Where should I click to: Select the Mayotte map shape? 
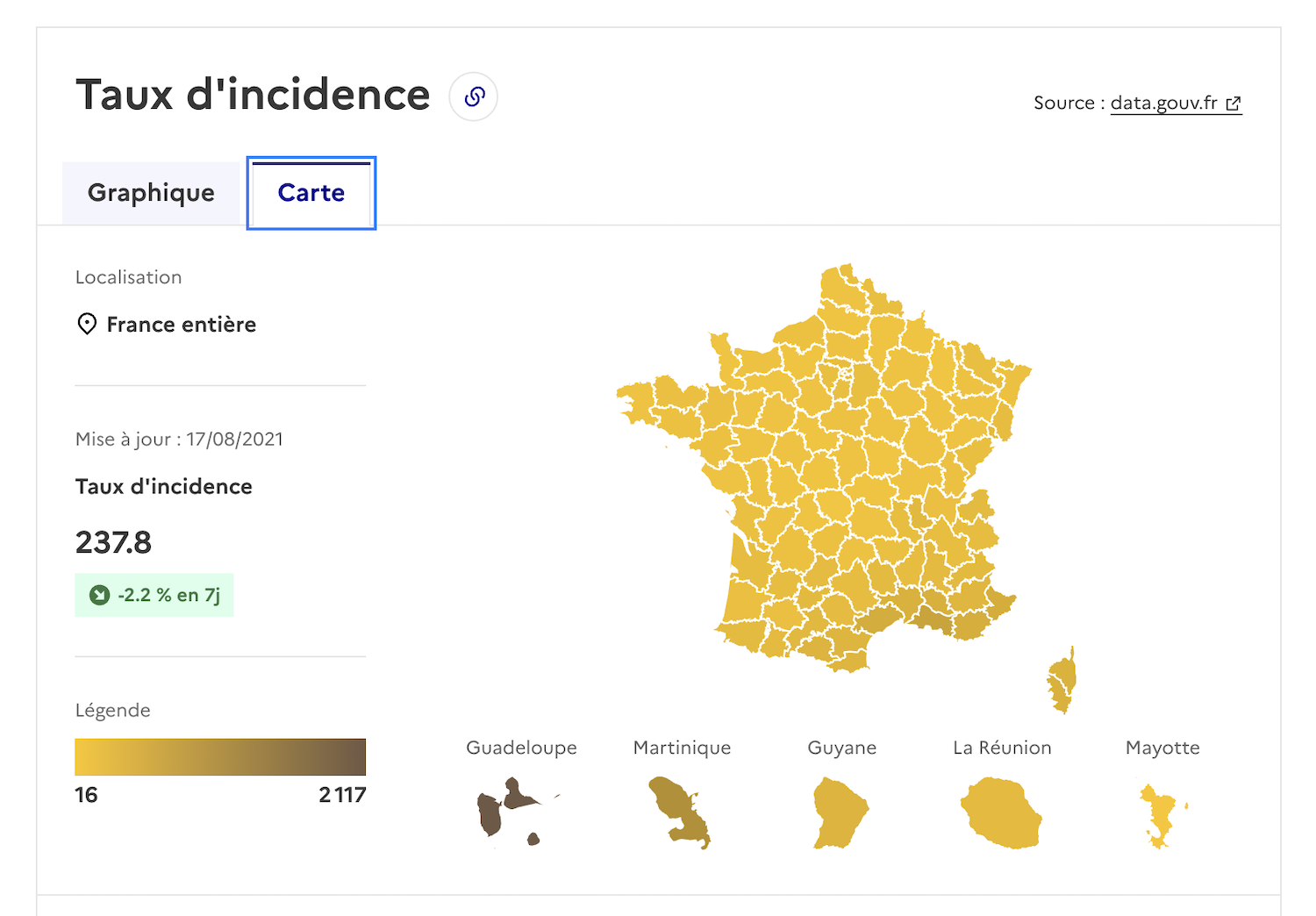1162,816
